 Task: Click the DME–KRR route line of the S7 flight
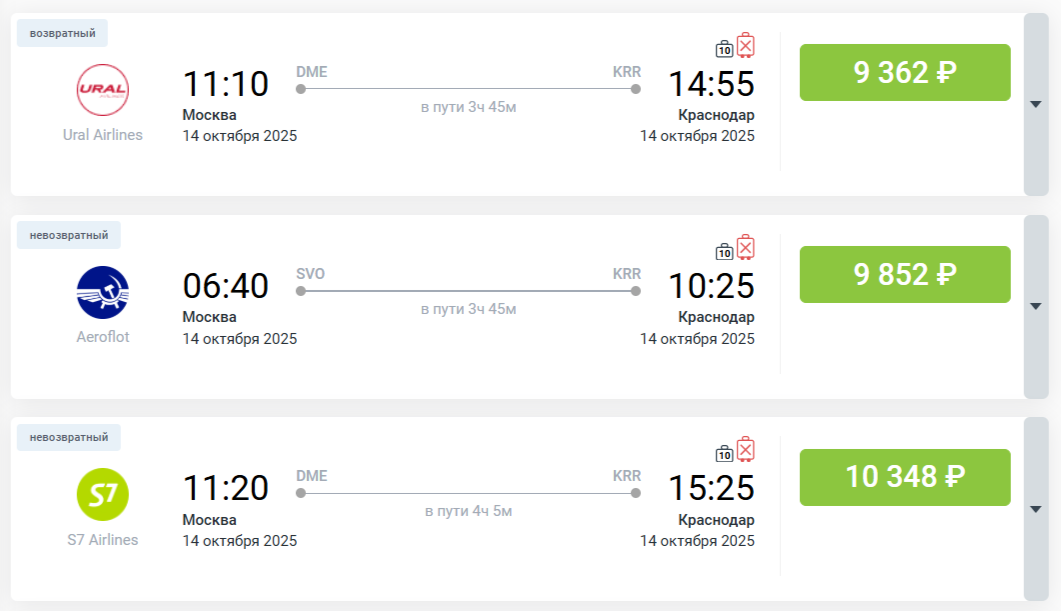[468, 493]
